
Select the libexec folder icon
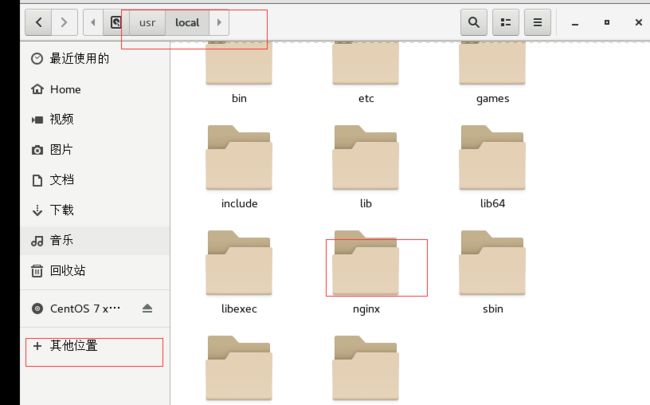239,263
